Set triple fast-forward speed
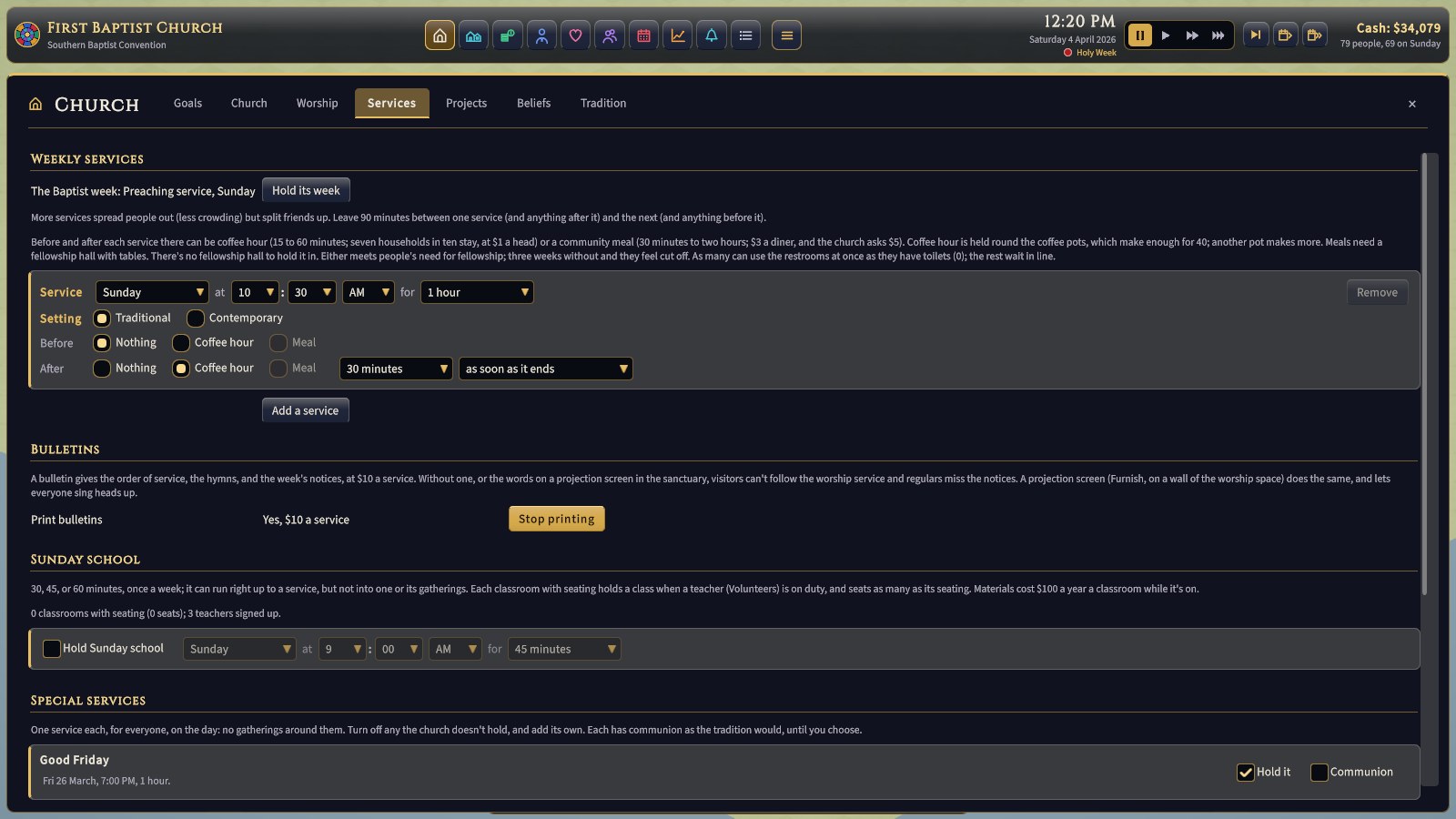Image resolution: width=1456 pixels, height=819 pixels. (1218, 35)
